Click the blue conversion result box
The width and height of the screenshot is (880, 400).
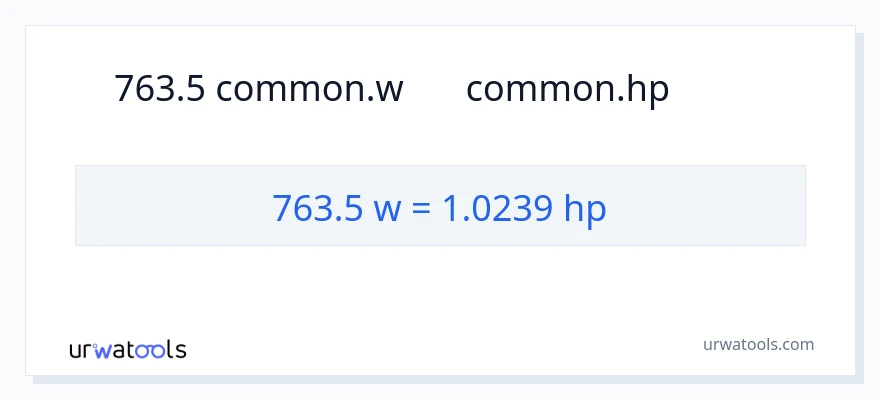[440, 206]
